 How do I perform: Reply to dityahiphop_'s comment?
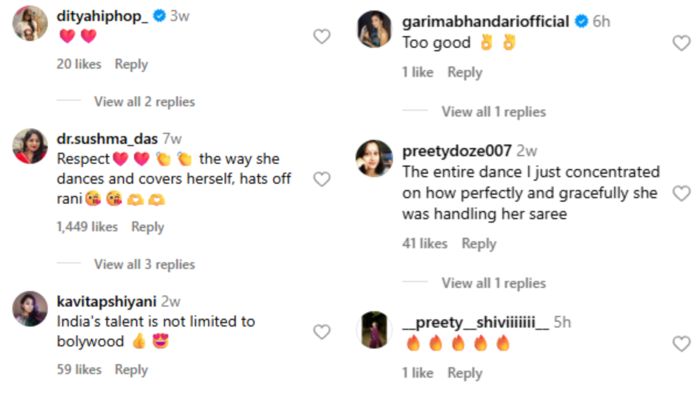131,64
